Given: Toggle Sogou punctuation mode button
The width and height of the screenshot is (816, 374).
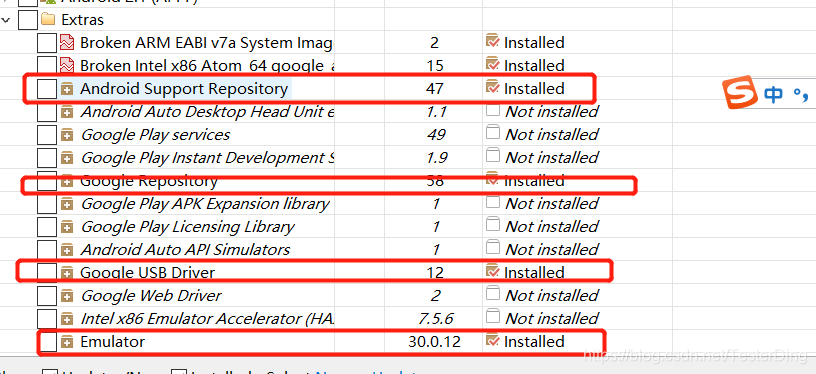Looking at the screenshot, I should 802,96.
